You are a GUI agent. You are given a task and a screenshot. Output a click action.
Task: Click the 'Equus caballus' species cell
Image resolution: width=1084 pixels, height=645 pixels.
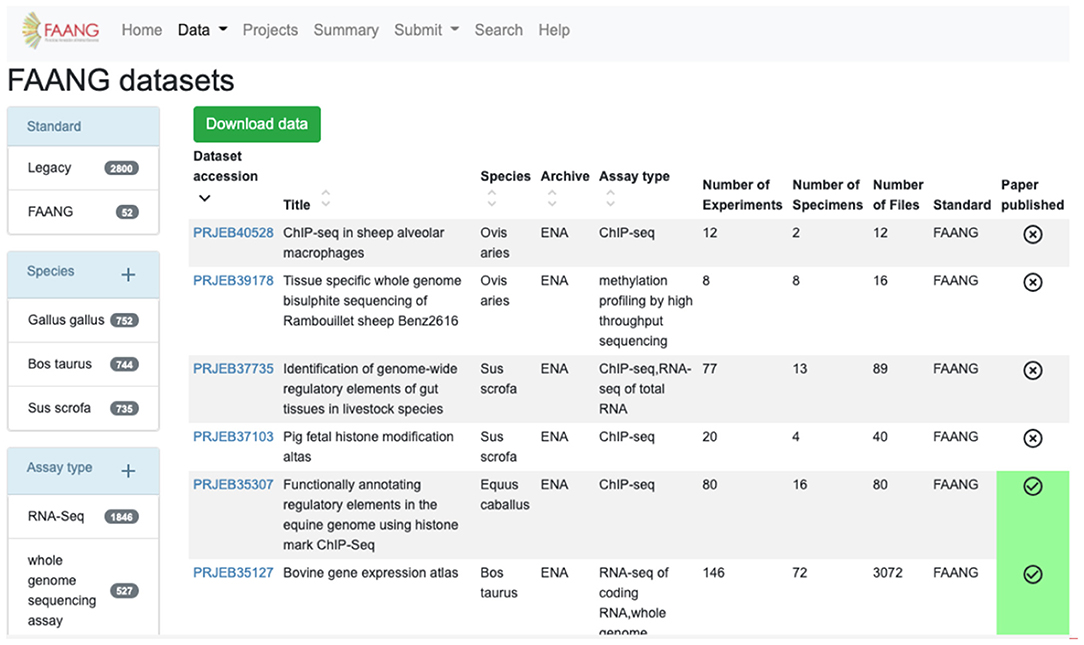tap(505, 494)
